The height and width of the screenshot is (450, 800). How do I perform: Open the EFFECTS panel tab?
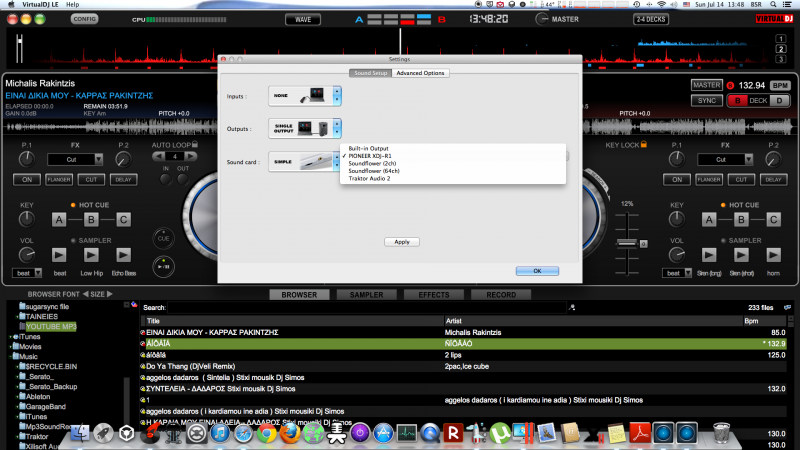point(434,295)
